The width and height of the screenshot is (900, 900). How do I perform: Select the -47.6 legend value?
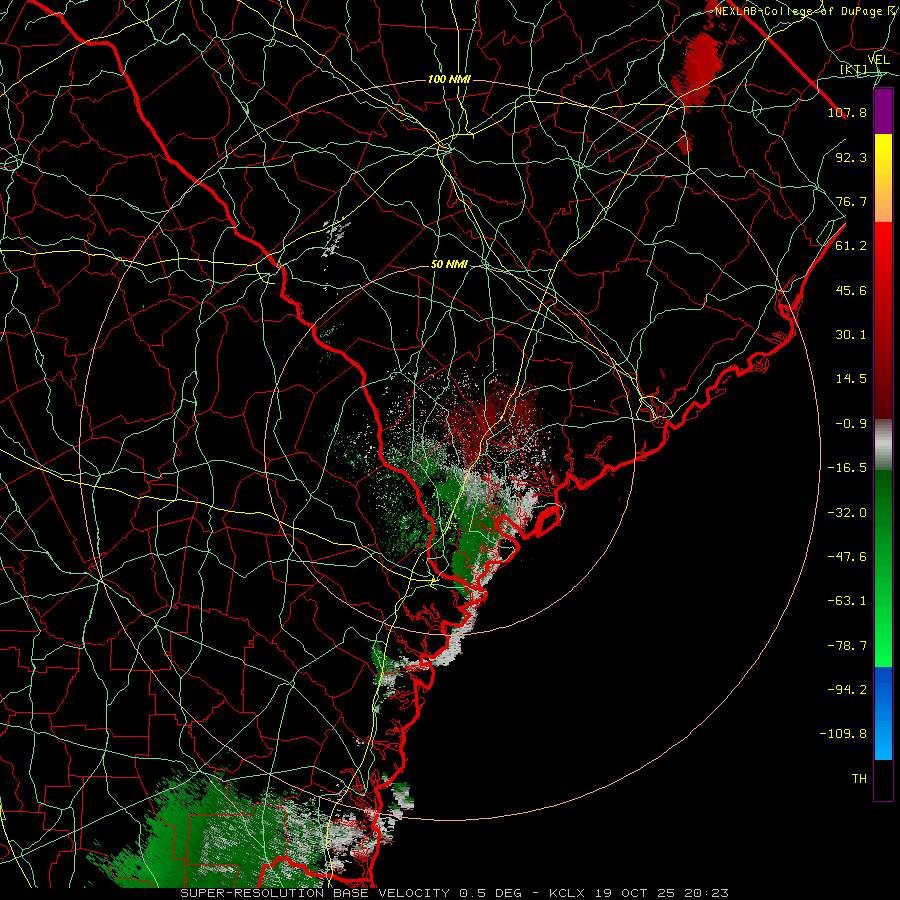click(x=847, y=557)
